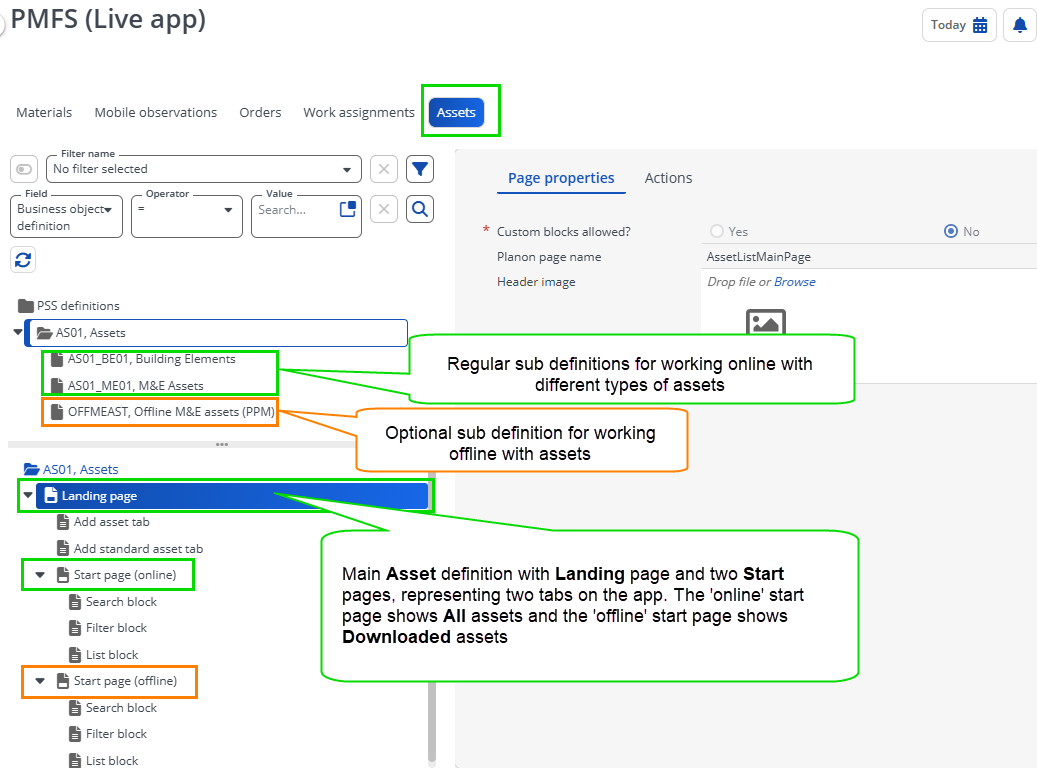The image size is (1037, 768).
Task: Select the Landing page item
Action: (232, 495)
